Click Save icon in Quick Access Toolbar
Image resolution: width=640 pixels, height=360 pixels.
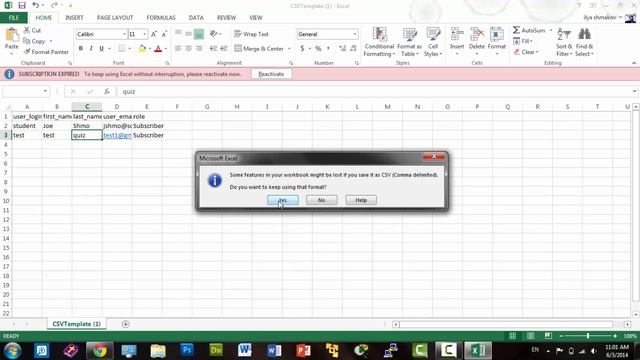click(x=22, y=6)
